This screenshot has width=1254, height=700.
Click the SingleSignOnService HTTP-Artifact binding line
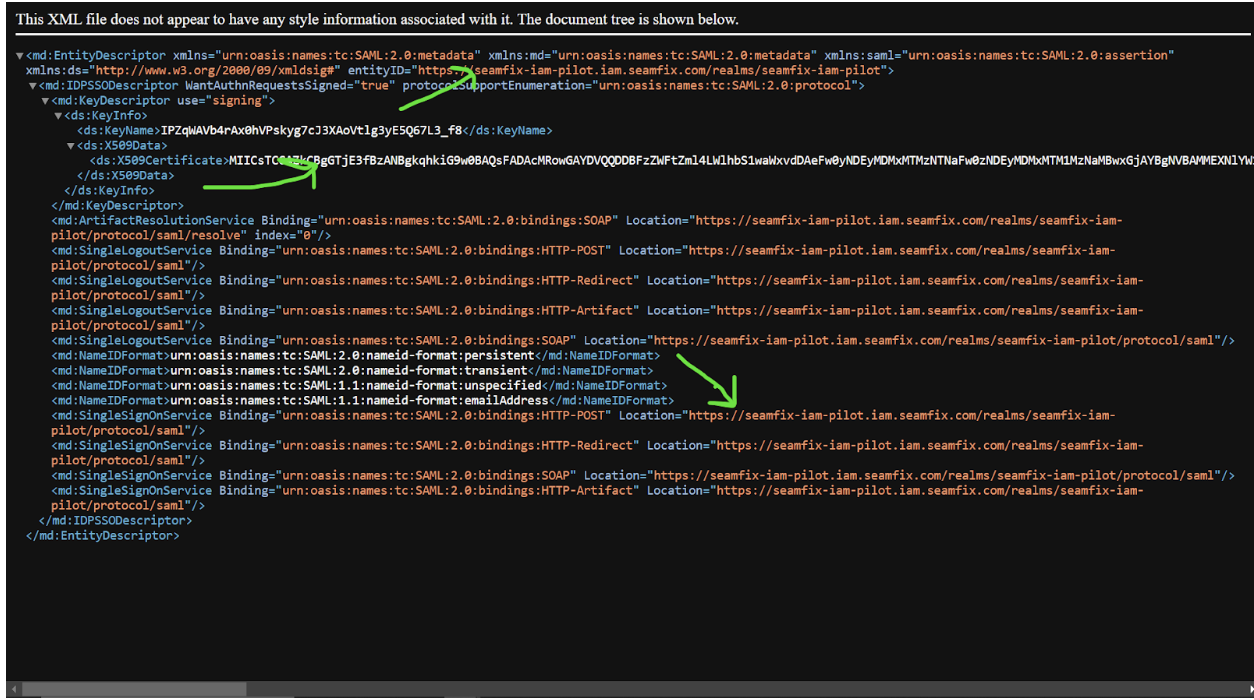(x=597, y=498)
